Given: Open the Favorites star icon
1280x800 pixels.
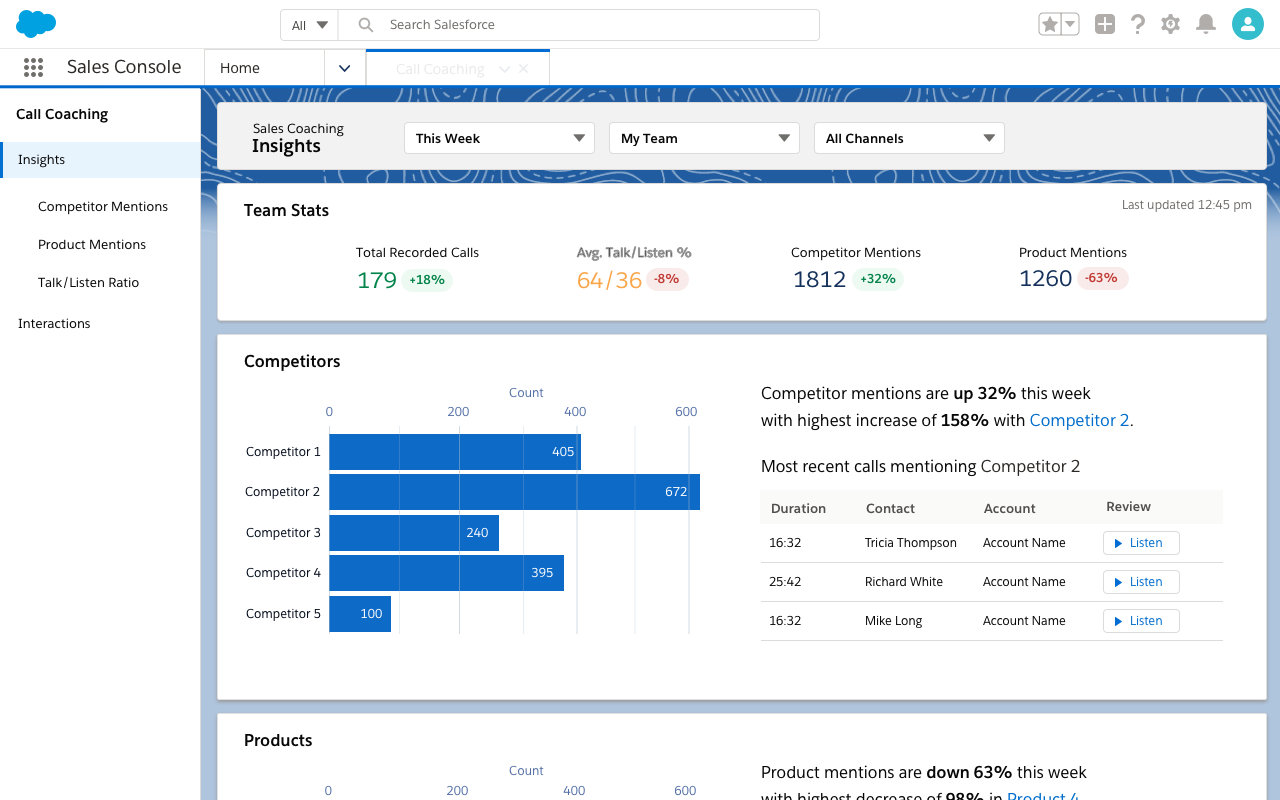Looking at the screenshot, I should pyautogui.click(x=1050, y=25).
